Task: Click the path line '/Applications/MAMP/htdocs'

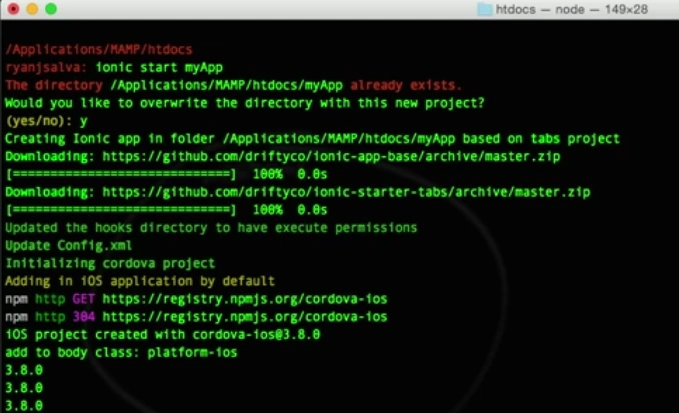Action: (99, 49)
